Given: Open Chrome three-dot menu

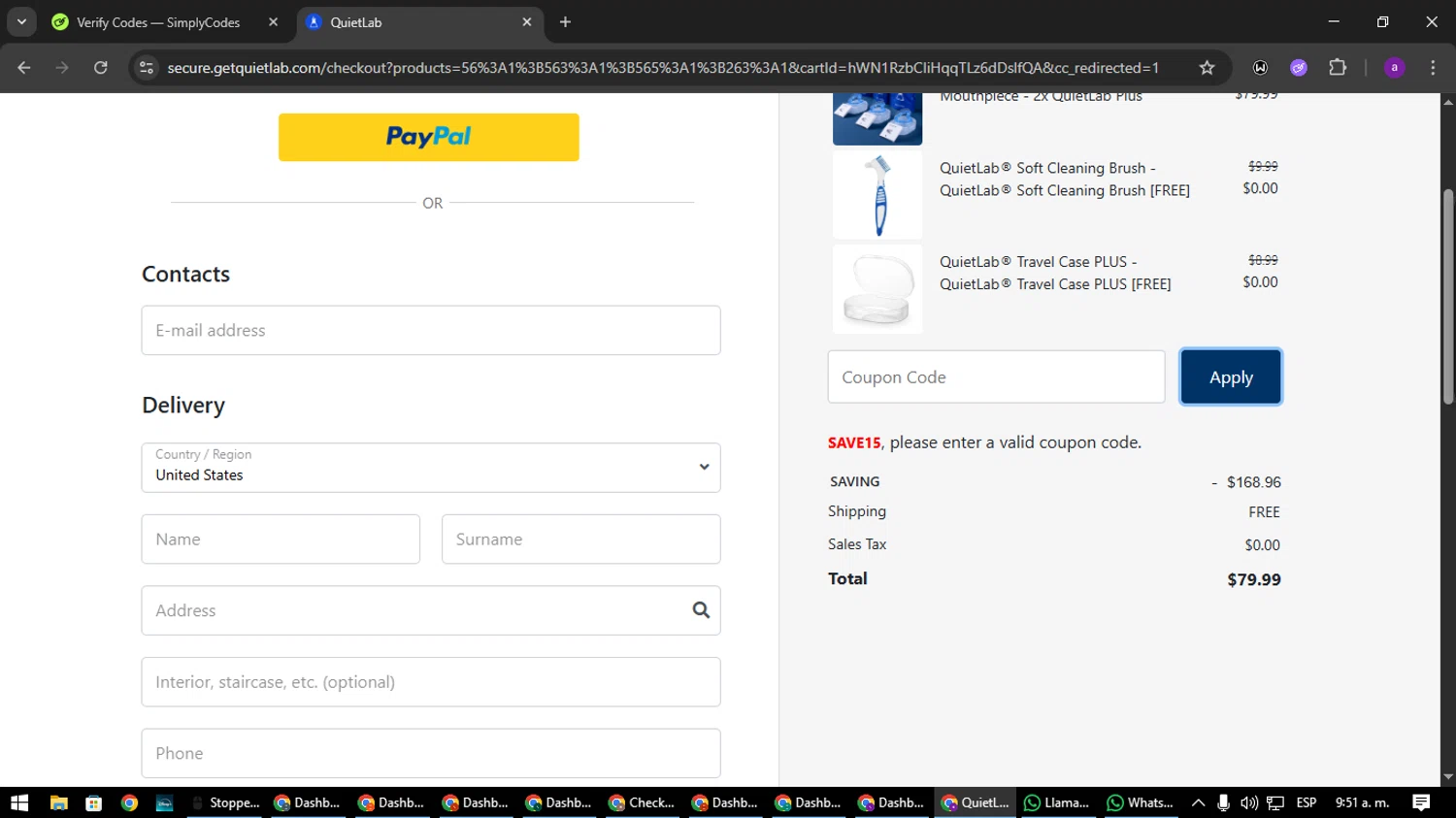Looking at the screenshot, I should pos(1433,68).
